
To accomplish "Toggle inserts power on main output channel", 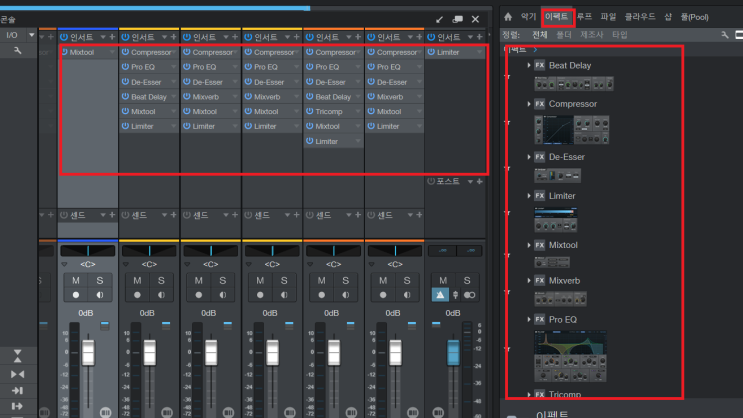I will 431,37.
